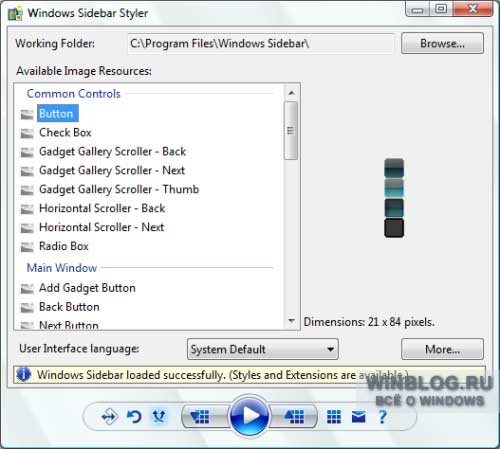
Task: Click the list scrollbar down arrow
Action: (291, 321)
